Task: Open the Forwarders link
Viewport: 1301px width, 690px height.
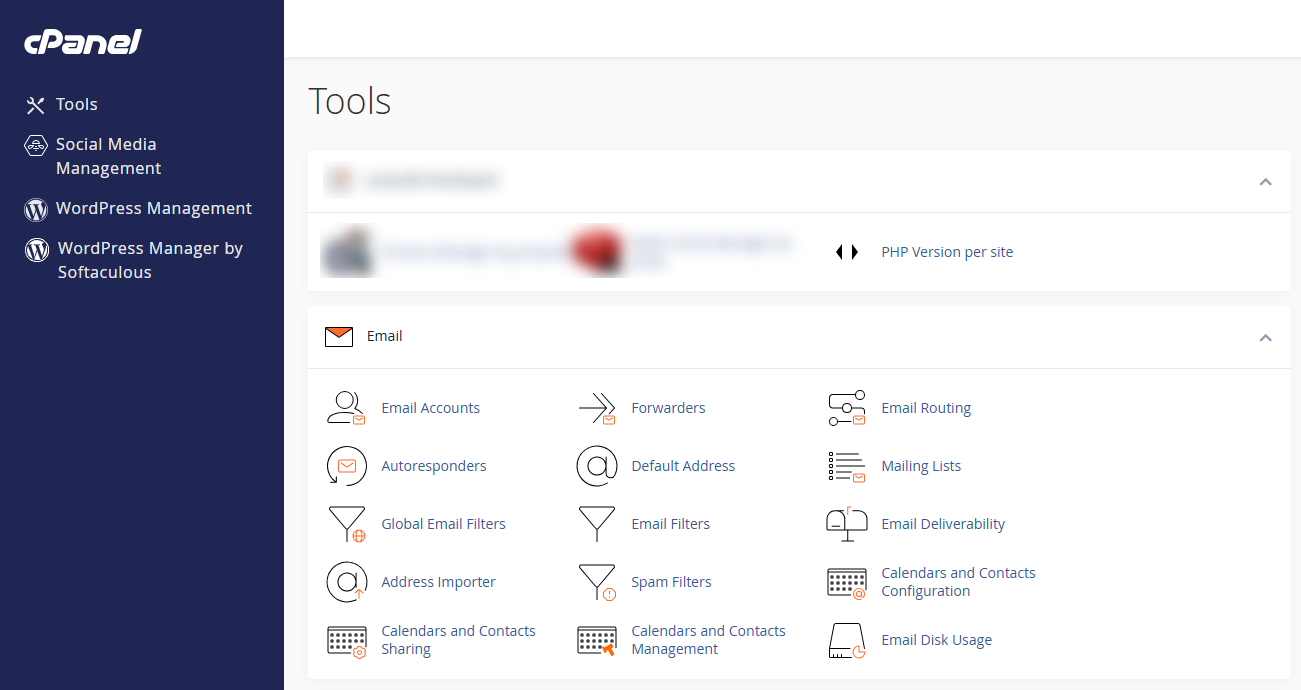Action: (x=668, y=408)
